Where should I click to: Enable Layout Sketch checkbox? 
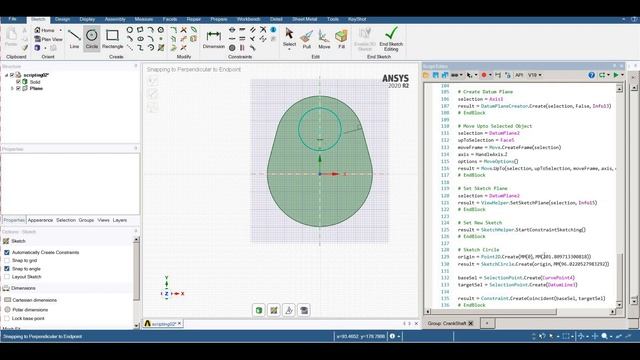[x=7, y=277]
